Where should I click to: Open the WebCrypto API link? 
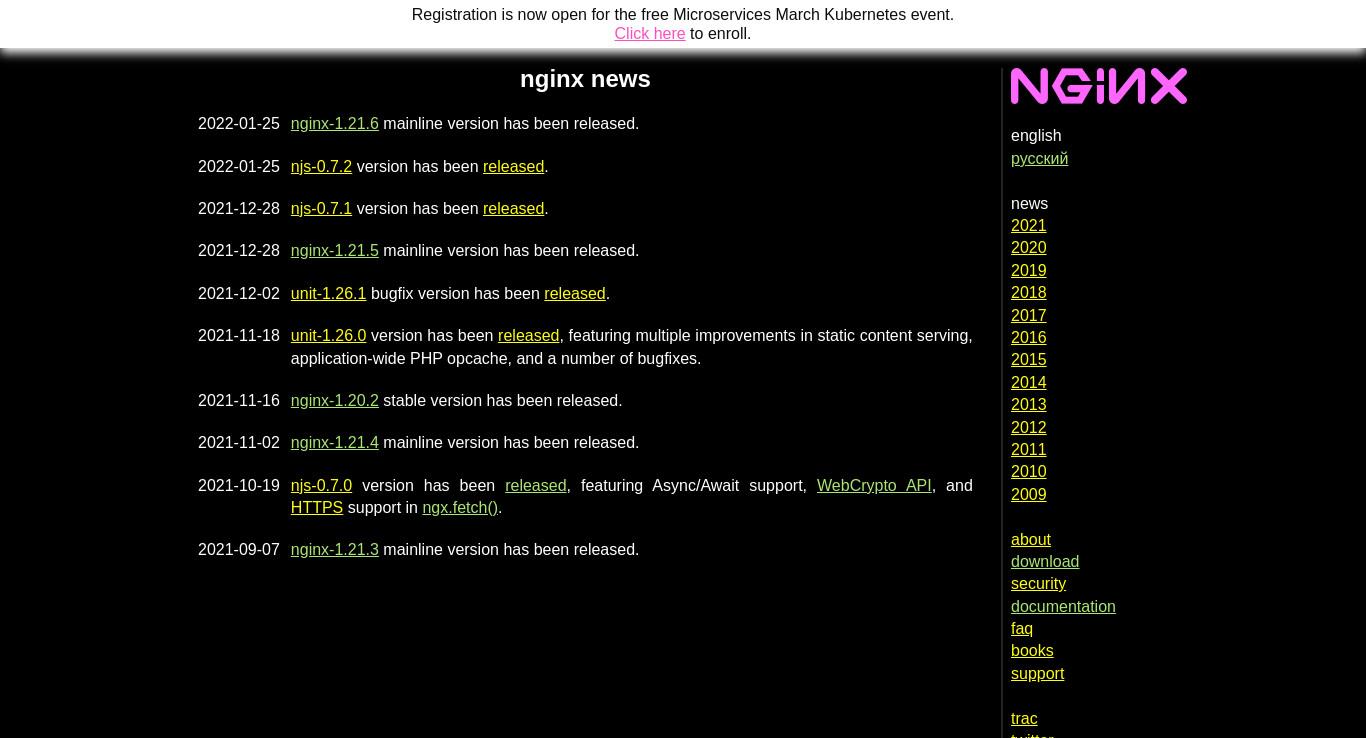coord(874,485)
